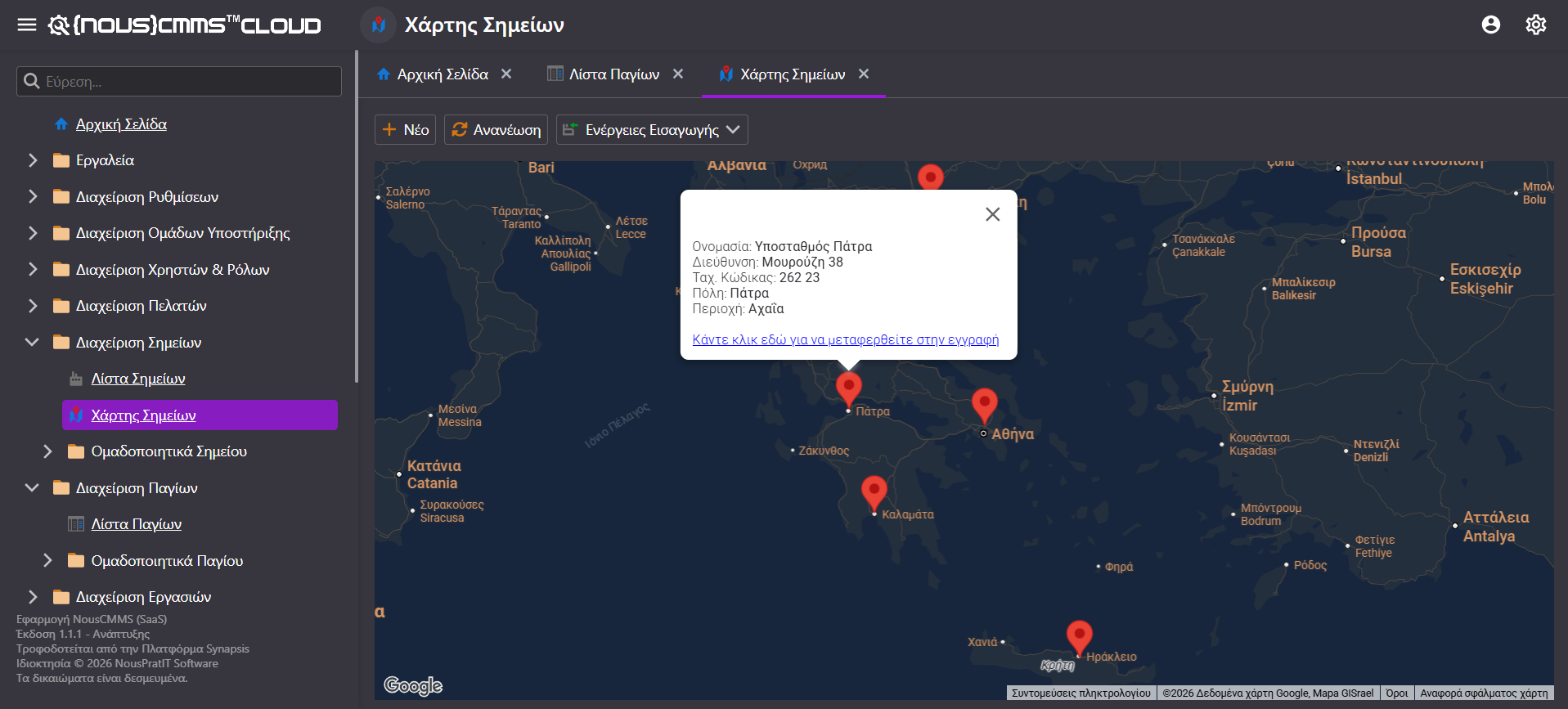Image resolution: width=1568 pixels, height=709 pixels.
Task: Switch to the Αρχική Σελίδα tab
Action: coord(443,74)
